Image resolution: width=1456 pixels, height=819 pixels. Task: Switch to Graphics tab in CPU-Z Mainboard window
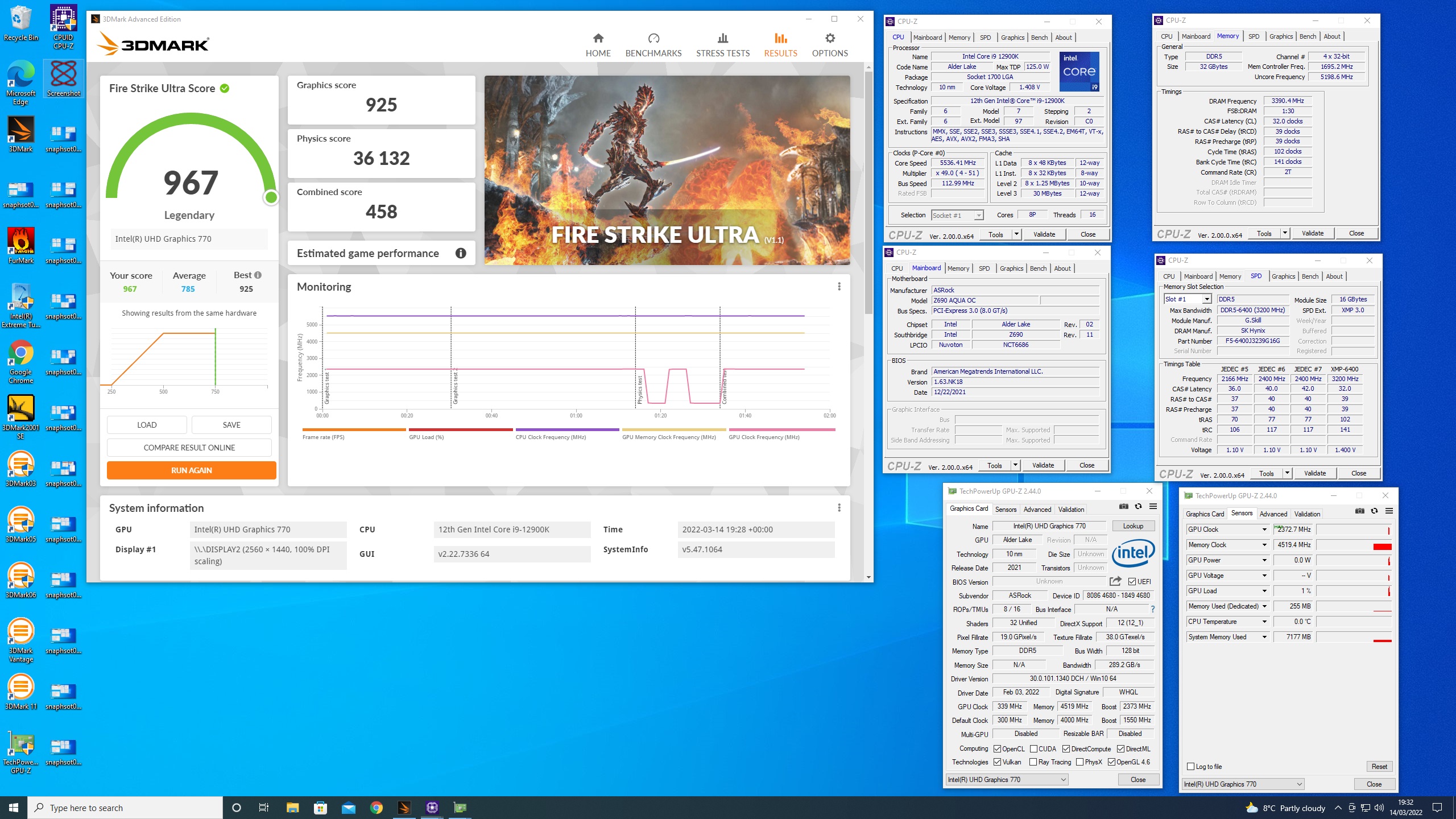(1011, 268)
